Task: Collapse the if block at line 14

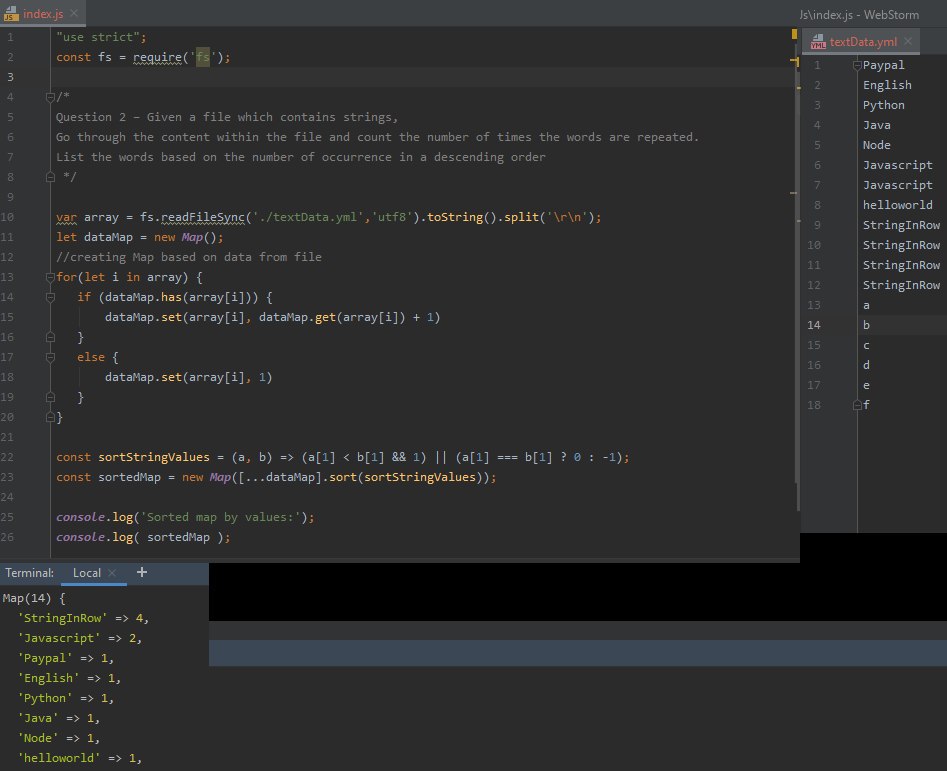Action: click(50, 297)
